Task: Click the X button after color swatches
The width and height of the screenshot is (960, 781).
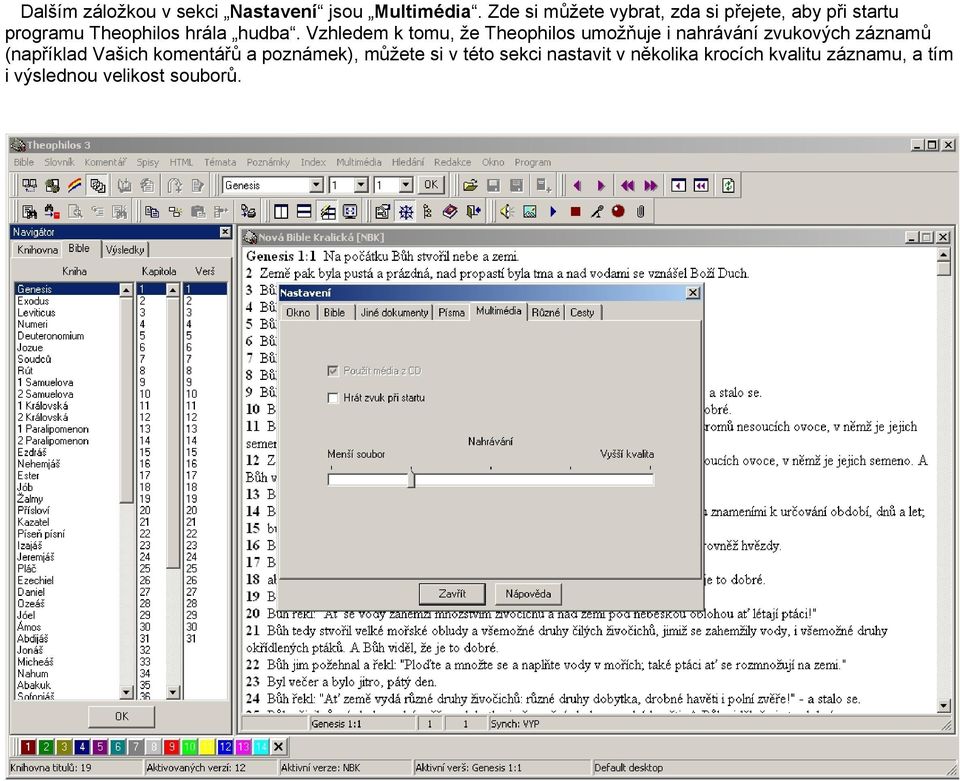Action: [x=279, y=746]
